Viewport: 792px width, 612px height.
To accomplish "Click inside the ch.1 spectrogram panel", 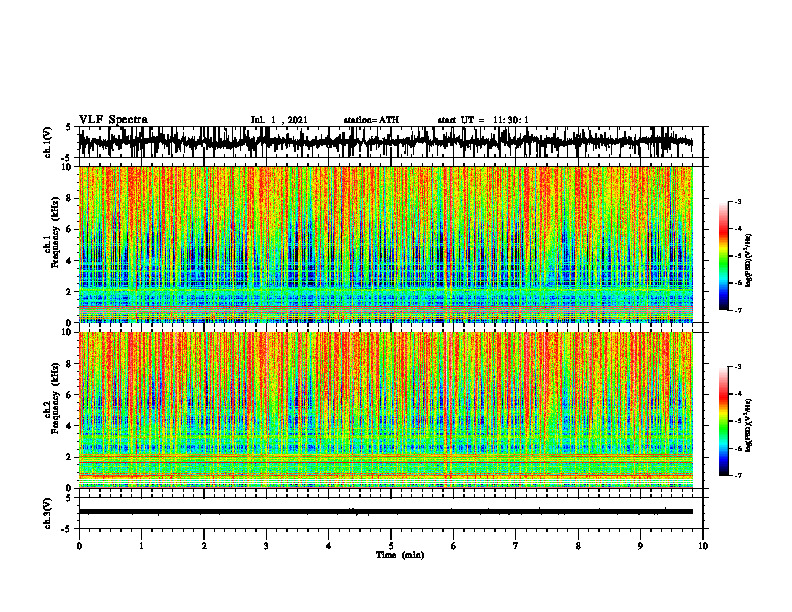I will pyautogui.click(x=385, y=244).
